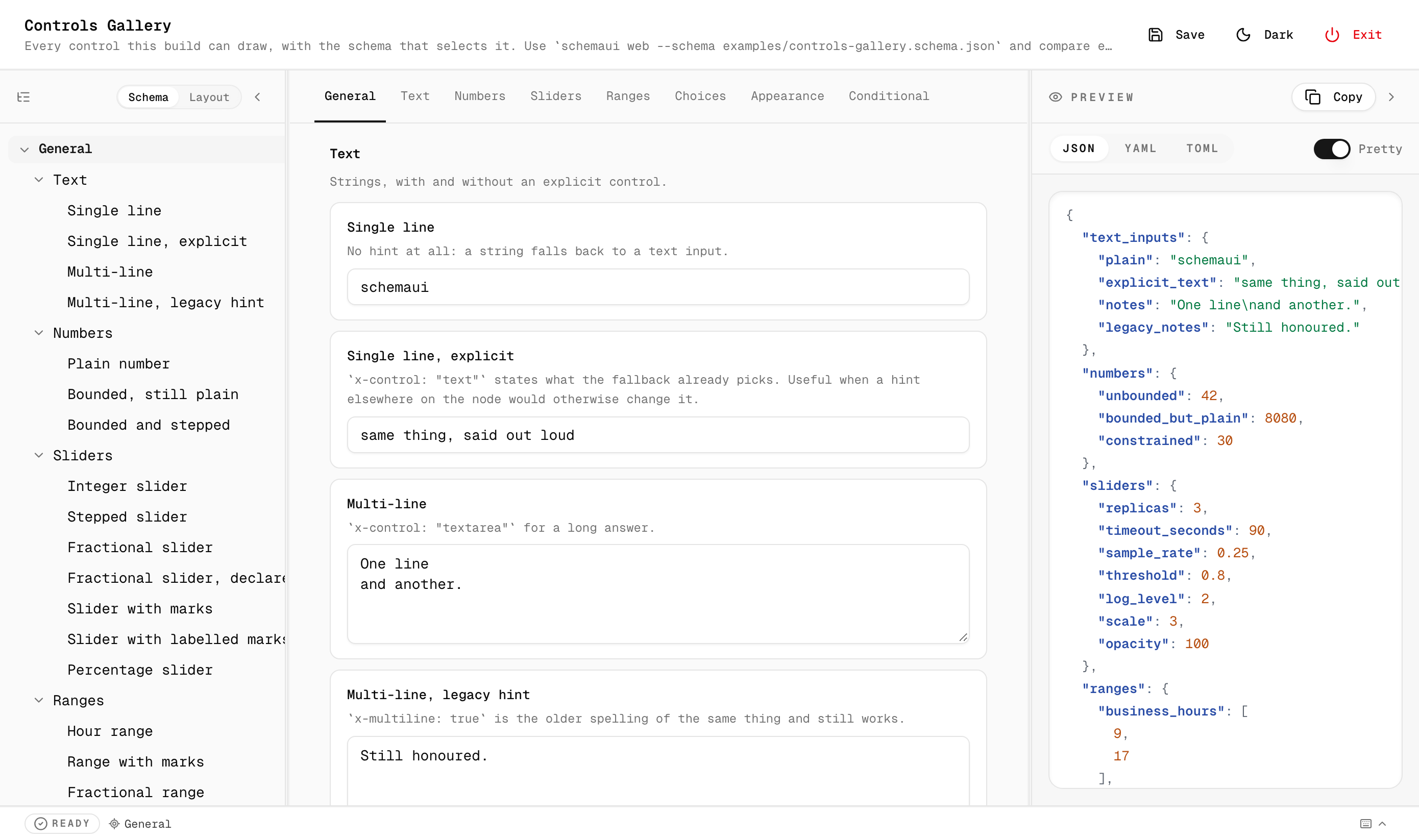Open the keyboard shortcuts icon in status bar
The height and width of the screenshot is (840, 1419).
pyautogui.click(x=1365, y=824)
